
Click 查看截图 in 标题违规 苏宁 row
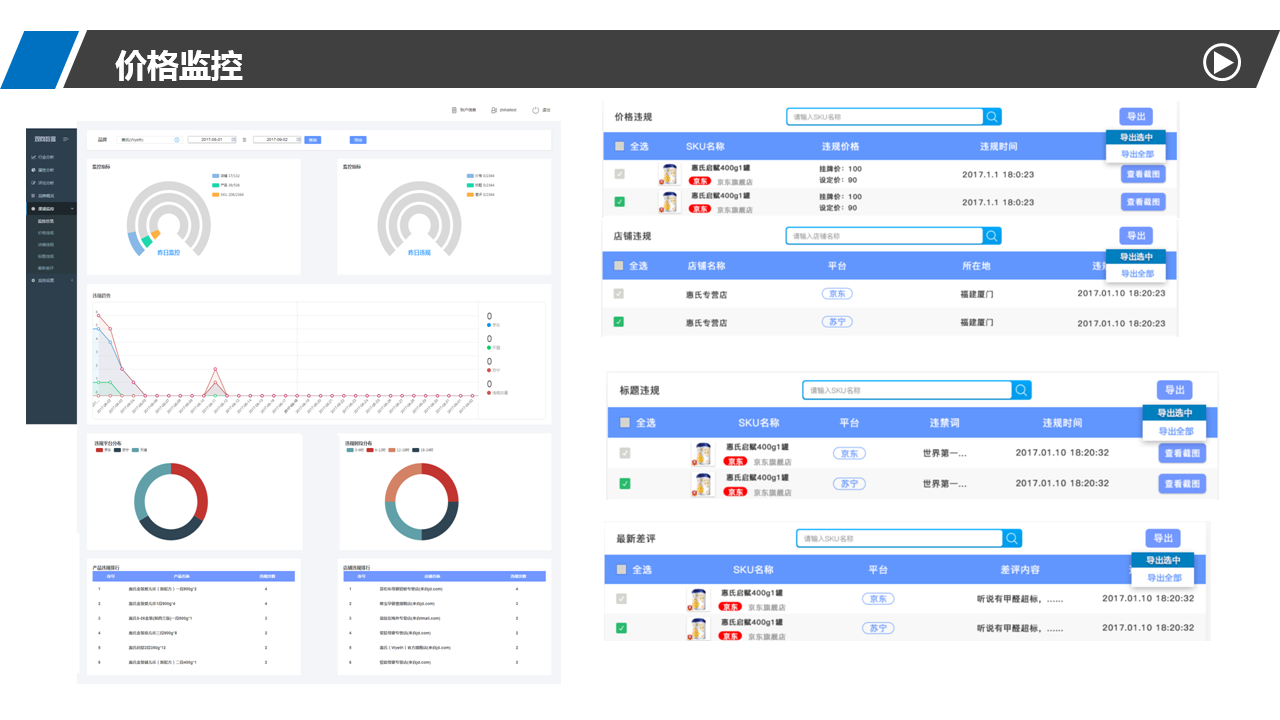pos(1183,484)
